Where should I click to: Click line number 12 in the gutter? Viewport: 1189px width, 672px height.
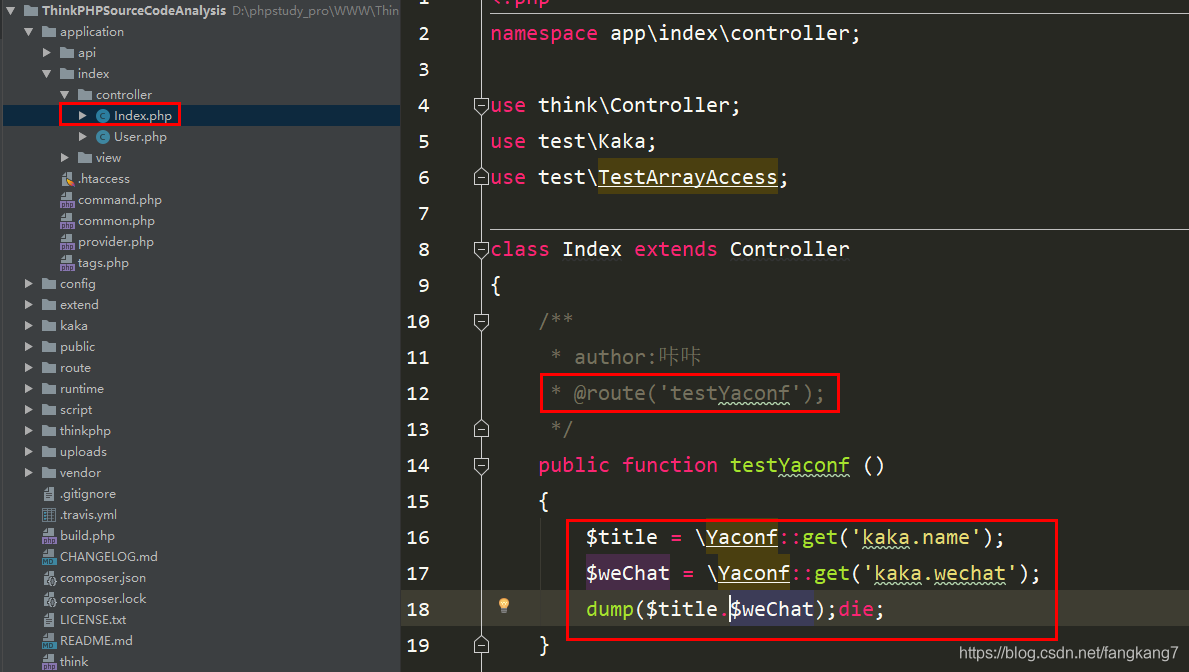pyautogui.click(x=418, y=394)
